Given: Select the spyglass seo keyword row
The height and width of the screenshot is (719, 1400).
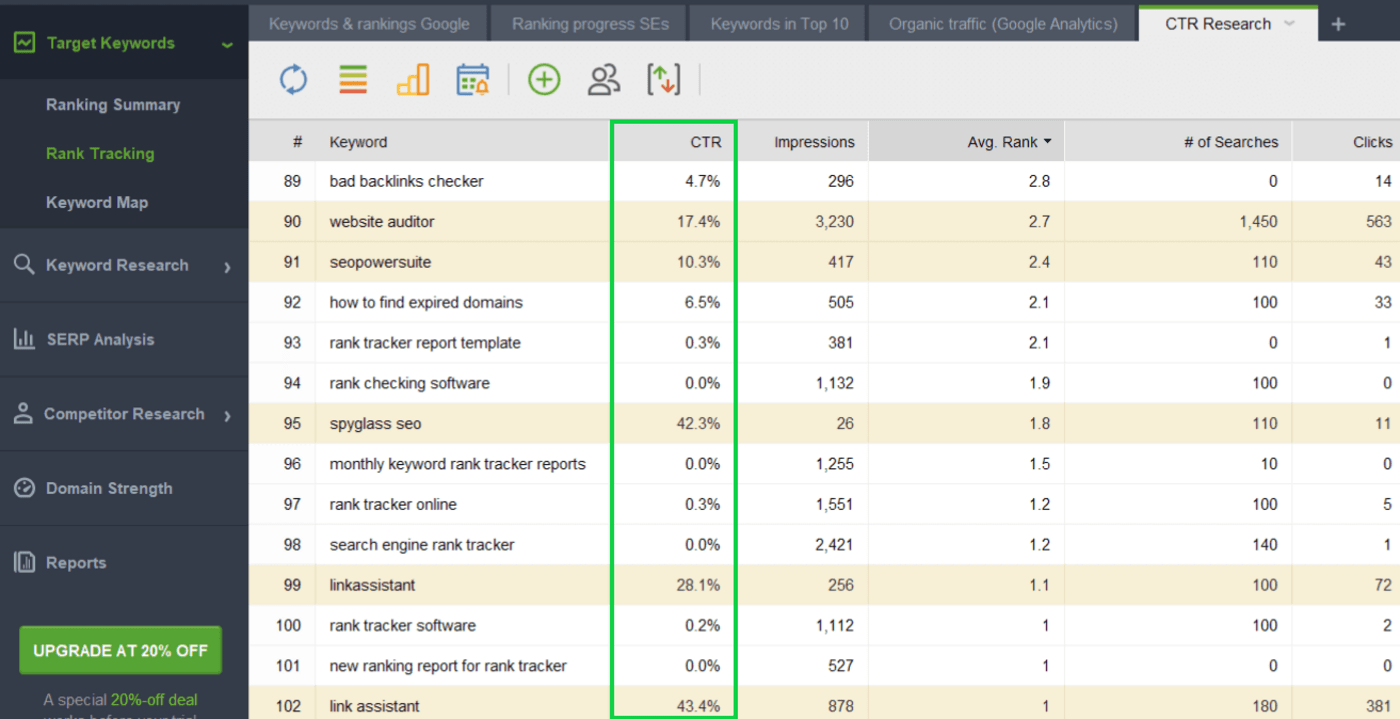Looking at the screenshot, I should (x=824, y=423).
